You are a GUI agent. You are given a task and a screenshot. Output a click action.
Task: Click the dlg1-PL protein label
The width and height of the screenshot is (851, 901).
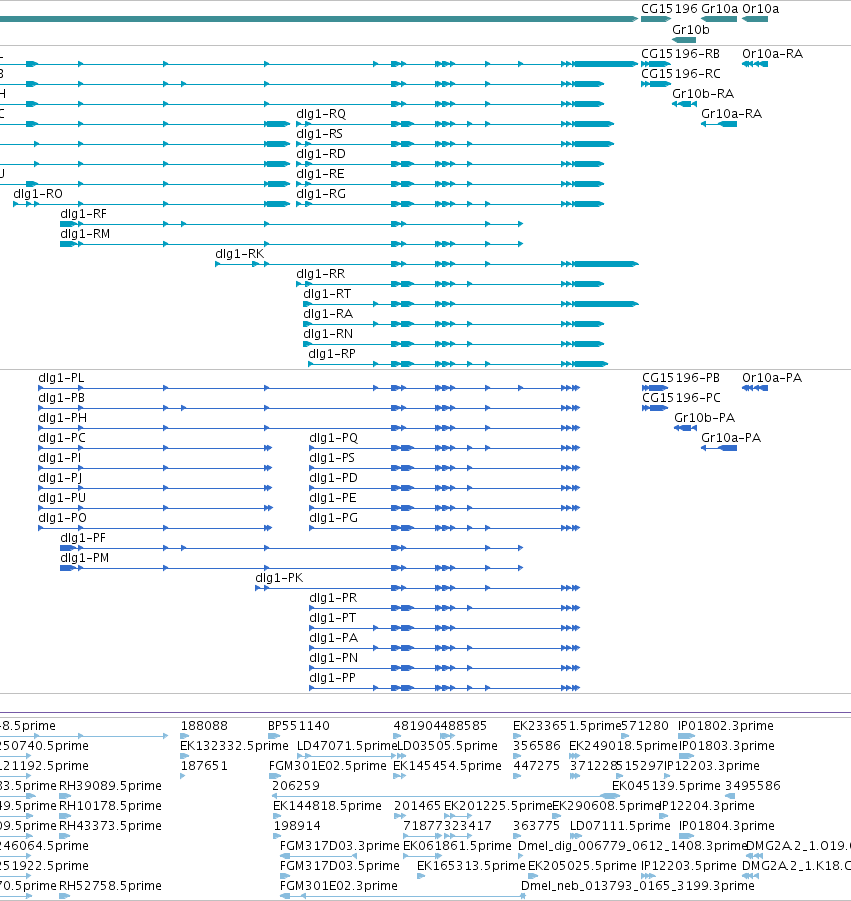click(61, 378)
